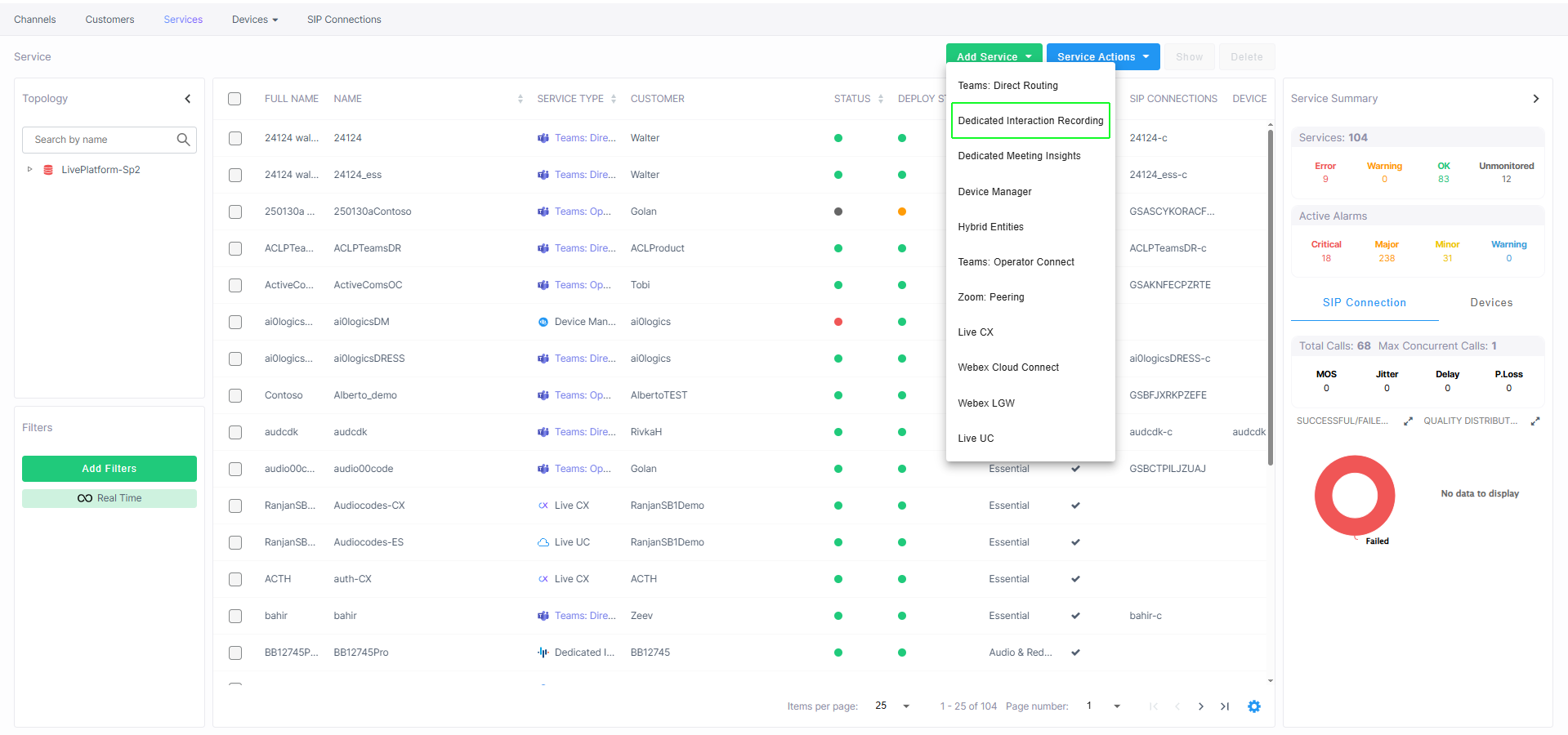The image size is (1568, 735).
Task: Go to the next page arrow
Action: (x=1200, y=706)
